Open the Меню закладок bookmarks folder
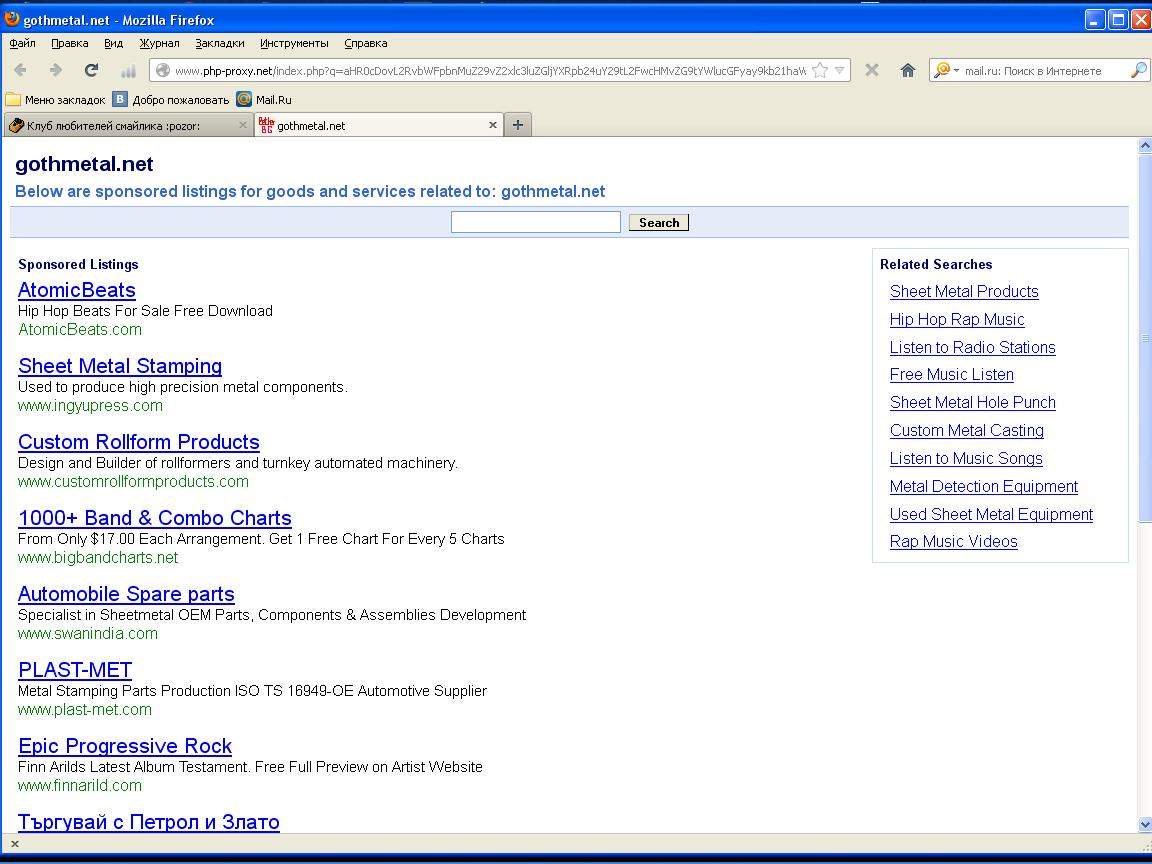1152x864 pixels. click(55, 100)
